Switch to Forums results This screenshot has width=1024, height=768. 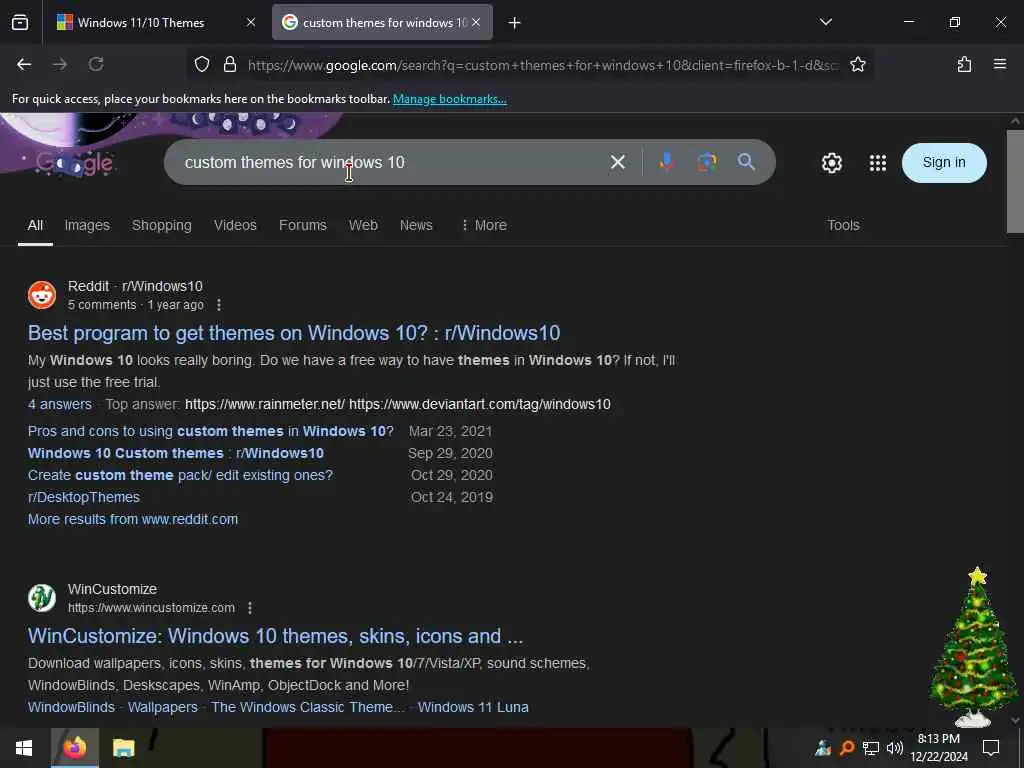tap(302, 225)
